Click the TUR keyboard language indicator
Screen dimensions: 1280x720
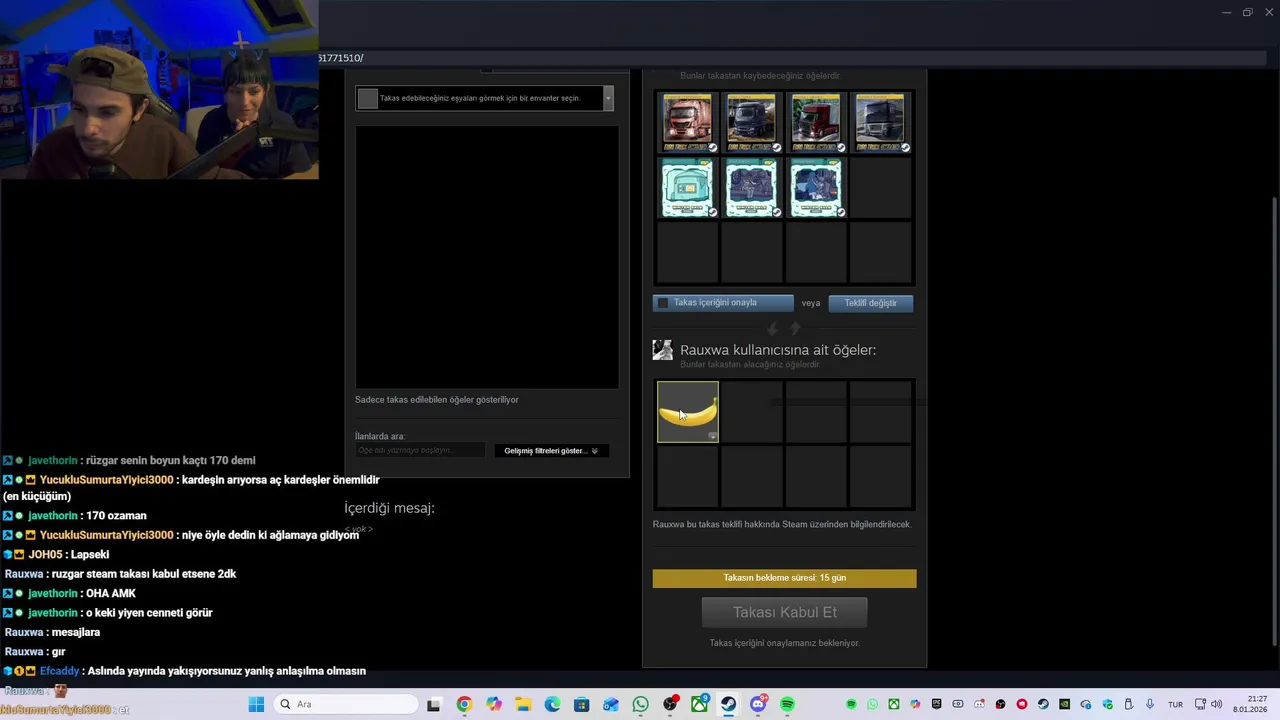[x=1176, y=704]
